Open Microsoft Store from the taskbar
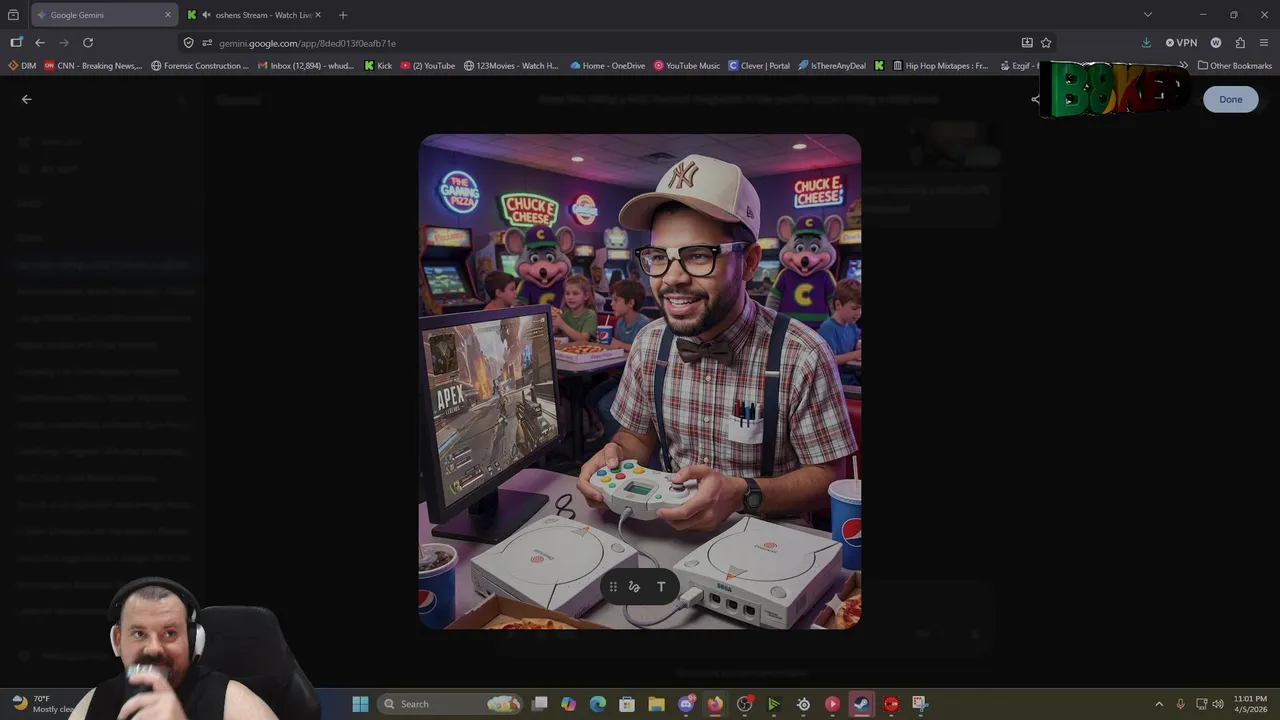The height and width of the screenshot is (720, 1280). click(x=627, y=704)
